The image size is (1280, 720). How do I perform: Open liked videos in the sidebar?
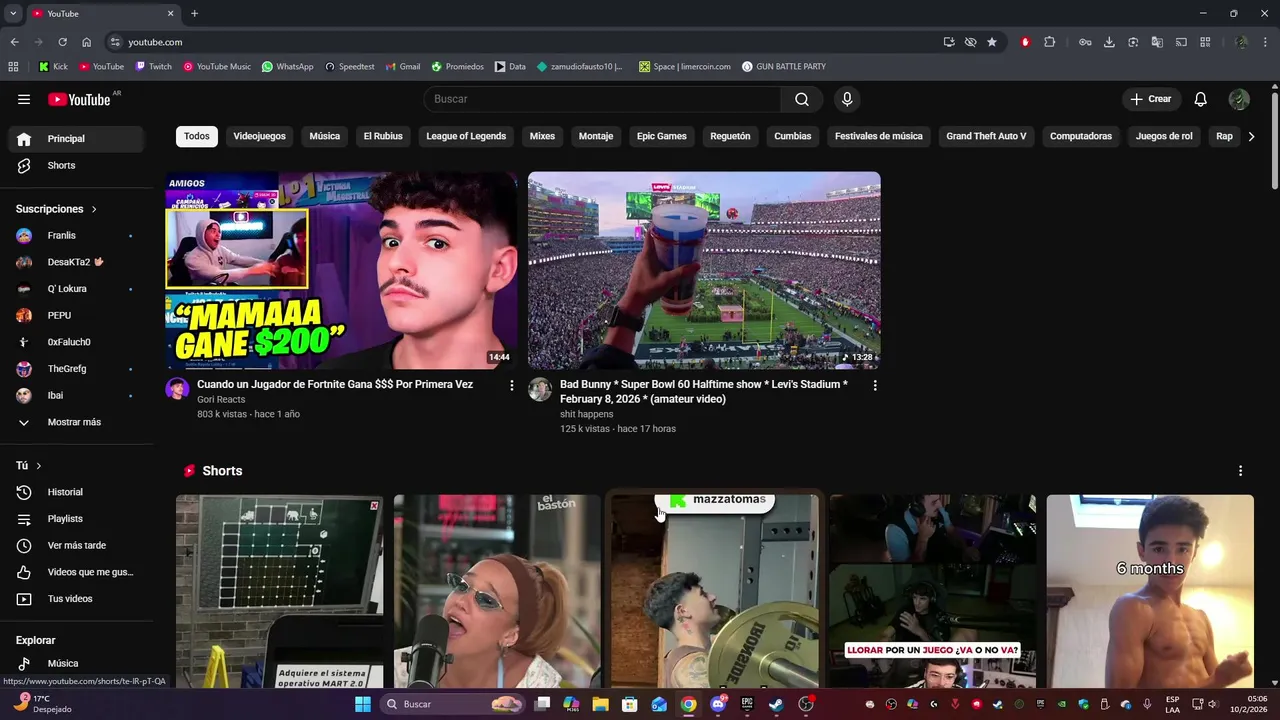pyautogui.click(x=76, y=572)
